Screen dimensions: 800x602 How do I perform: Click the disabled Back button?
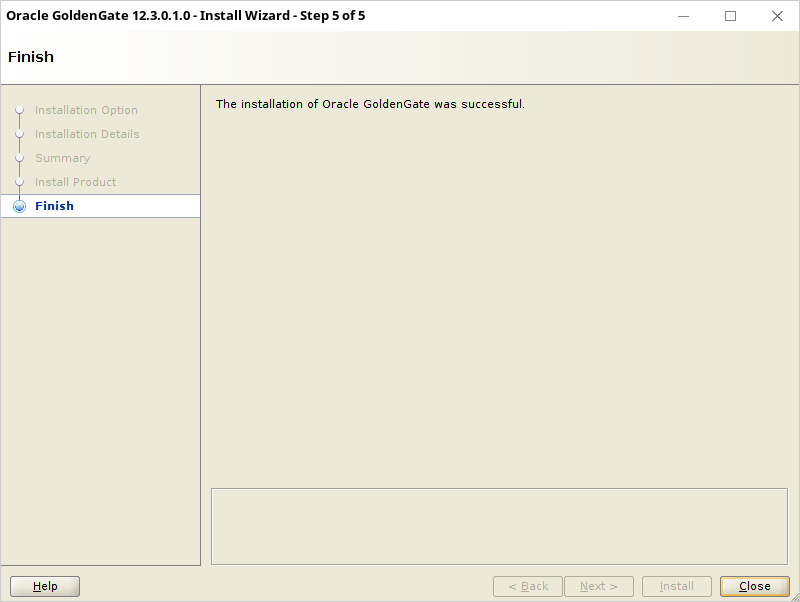click(x=528, y=586)
